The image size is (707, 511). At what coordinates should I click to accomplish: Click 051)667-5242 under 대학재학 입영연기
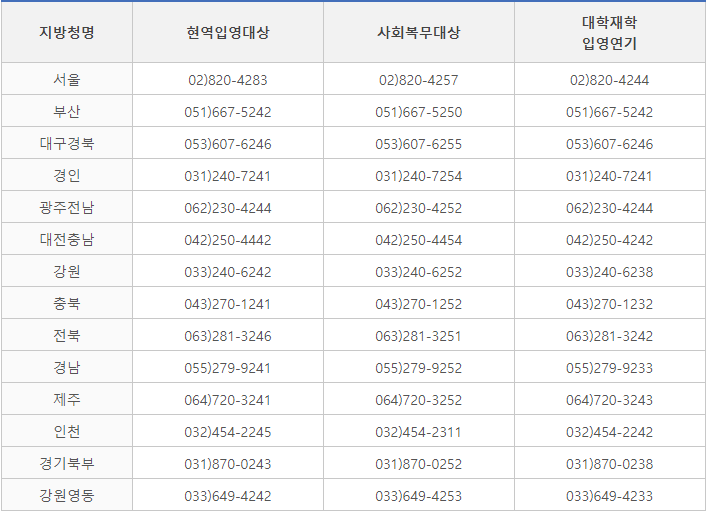610,112
